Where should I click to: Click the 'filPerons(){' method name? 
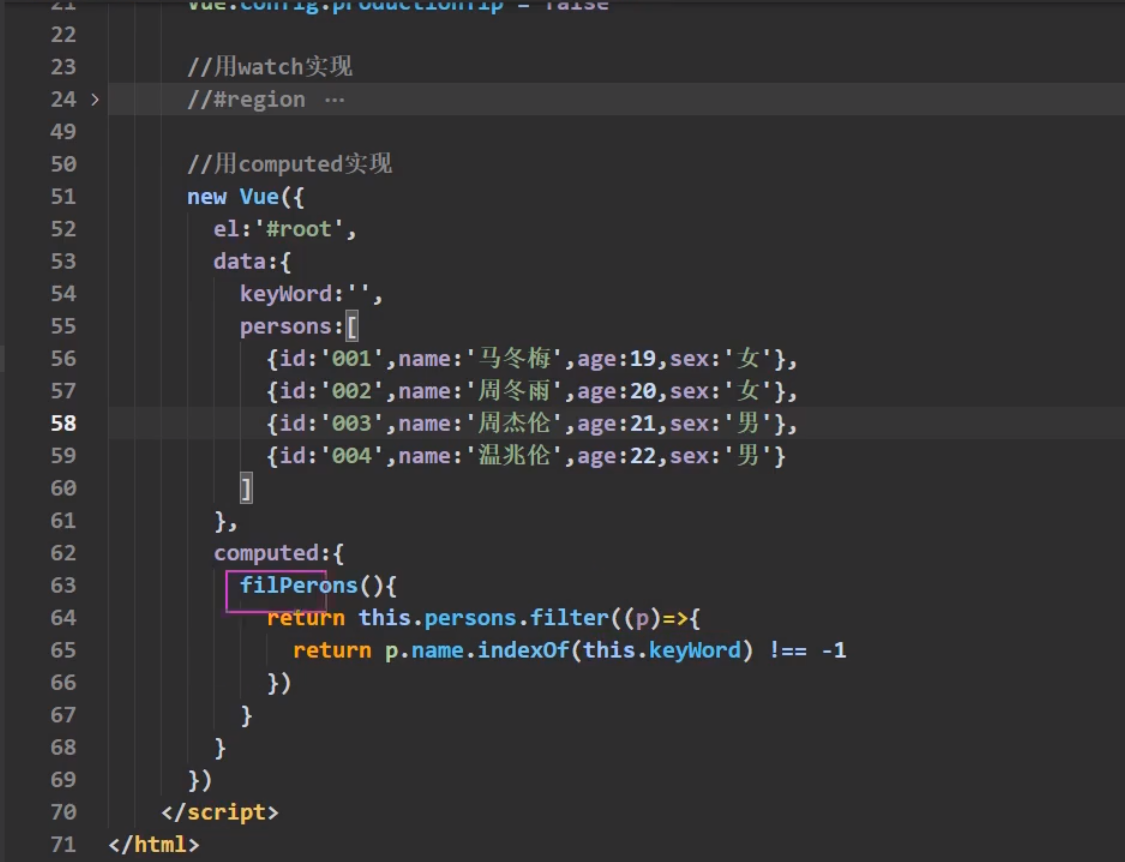(318, 586)
